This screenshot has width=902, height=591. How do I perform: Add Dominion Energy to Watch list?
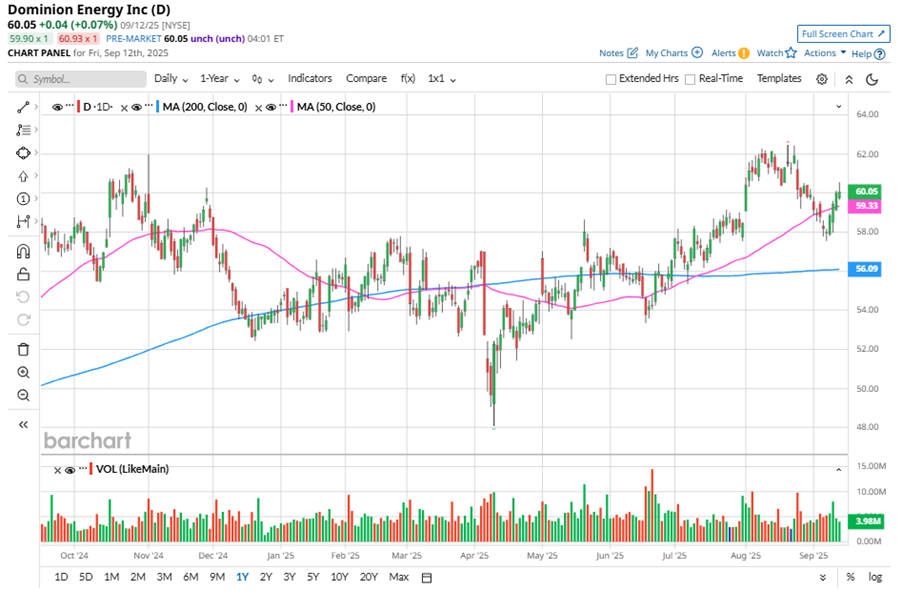777,53
